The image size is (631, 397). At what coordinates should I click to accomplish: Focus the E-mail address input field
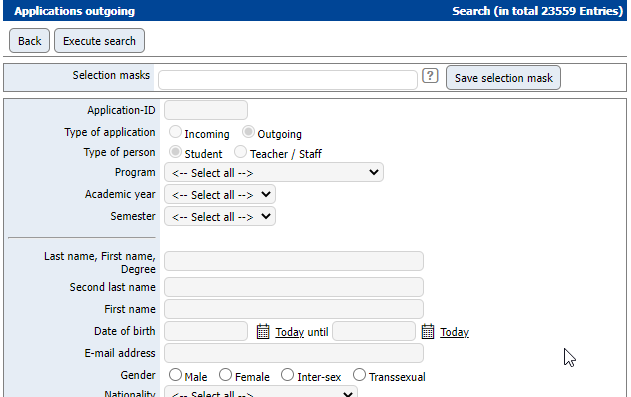[x=294, y=353]
